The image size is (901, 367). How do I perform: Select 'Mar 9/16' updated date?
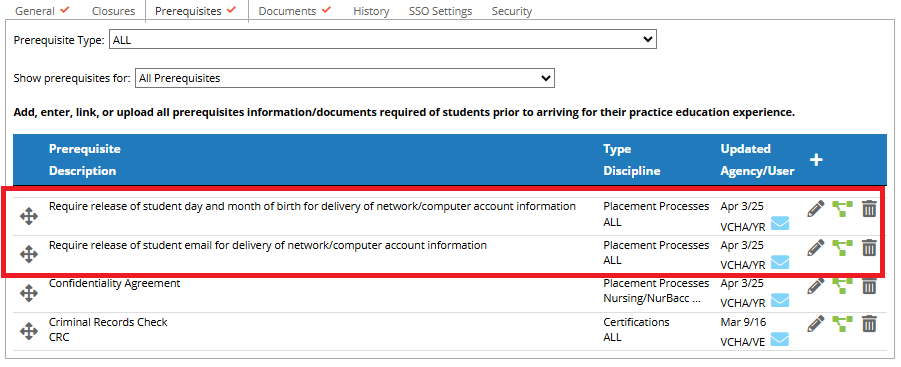click(x=743, y=322)
